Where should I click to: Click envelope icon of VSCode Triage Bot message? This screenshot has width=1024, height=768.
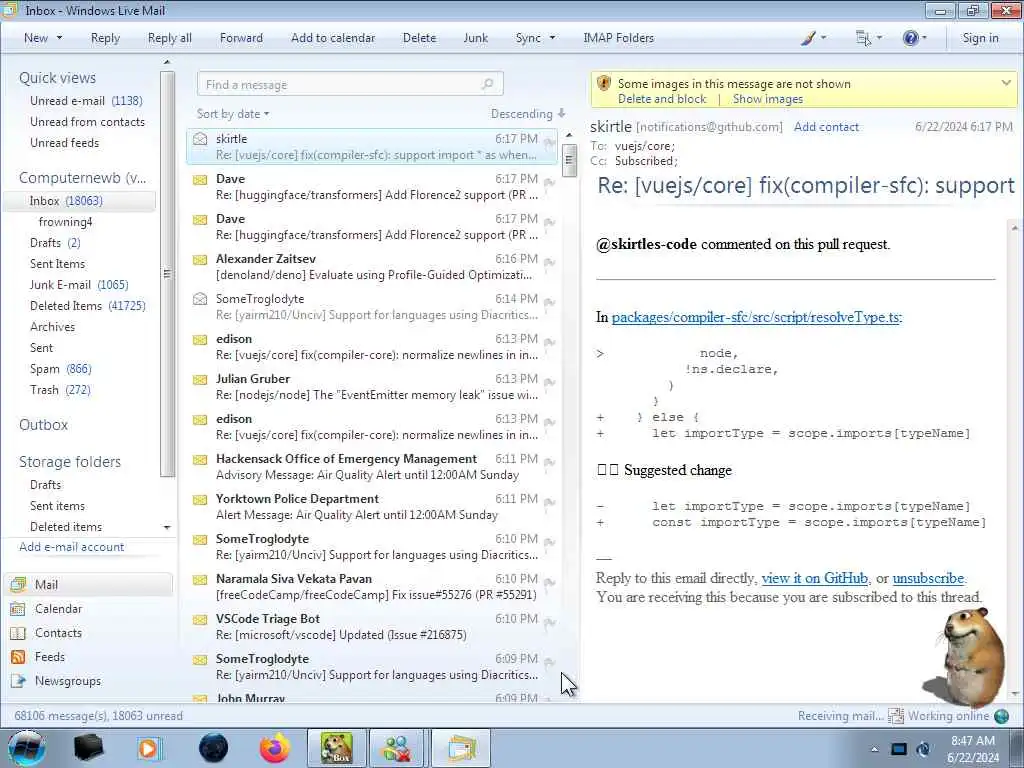point(200,620)
